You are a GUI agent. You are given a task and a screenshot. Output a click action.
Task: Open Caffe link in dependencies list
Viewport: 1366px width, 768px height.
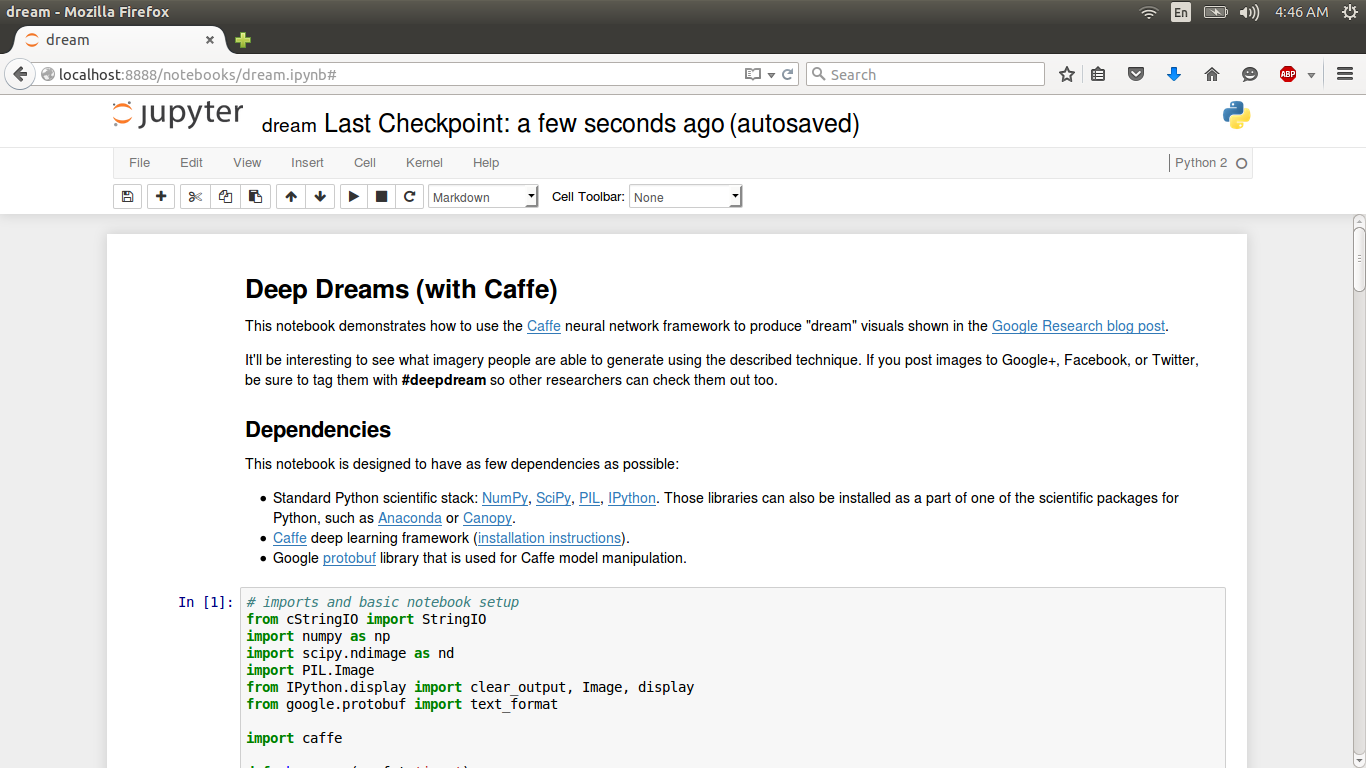pos(290,538)
